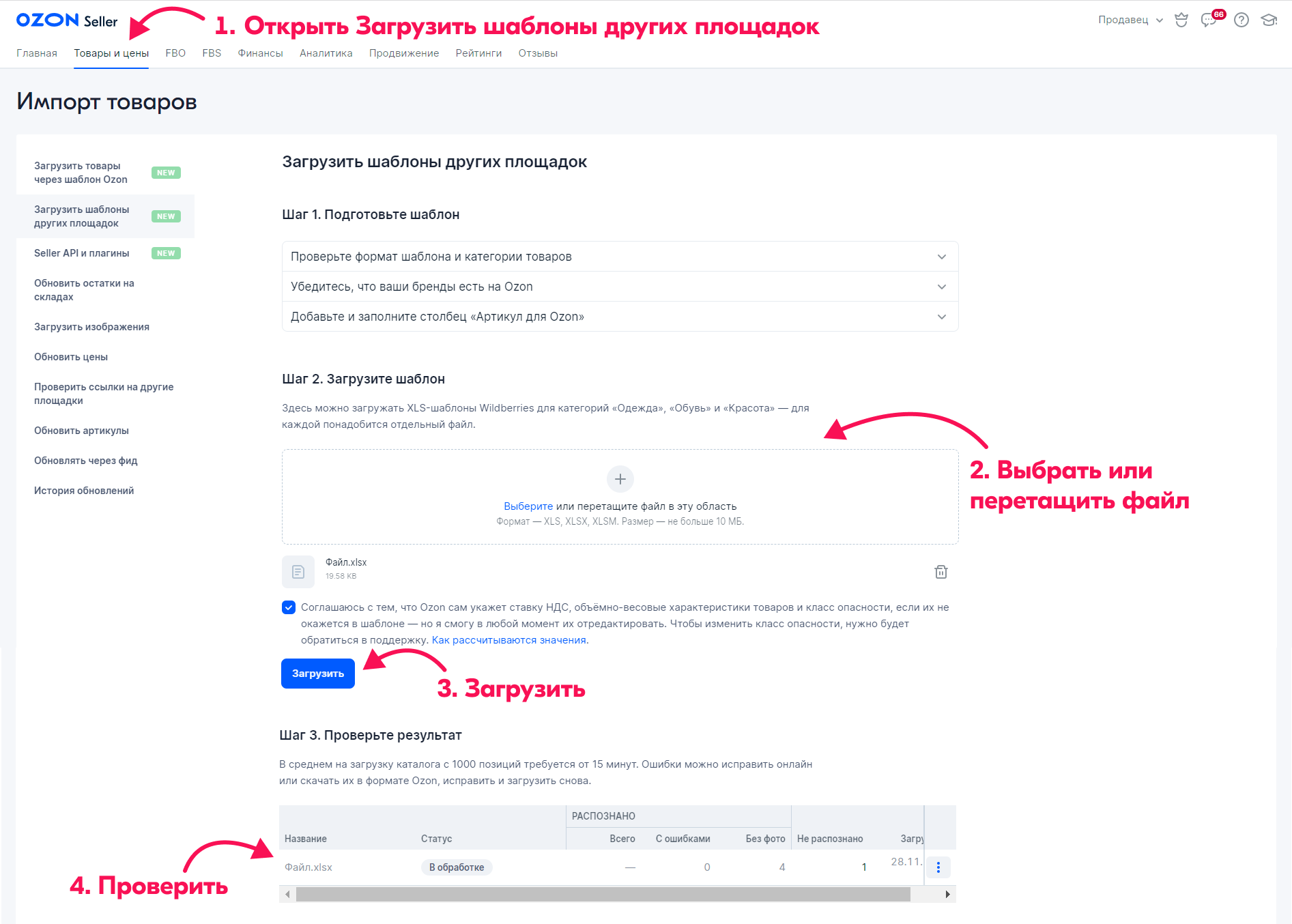This screenshot has height=924, width=1292.
Task: Click the blue Загрузить button
Action: click(x=318, y=674)
